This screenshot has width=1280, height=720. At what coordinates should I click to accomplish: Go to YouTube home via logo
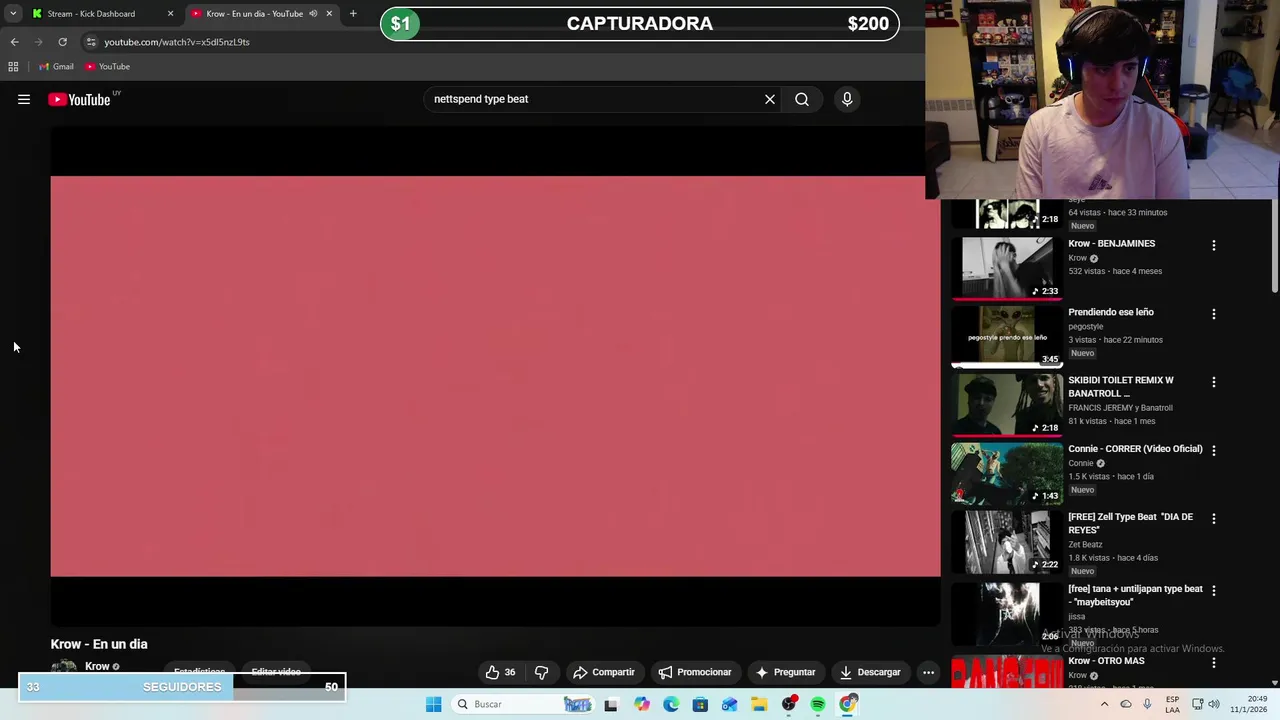click(x=80, y=99)
